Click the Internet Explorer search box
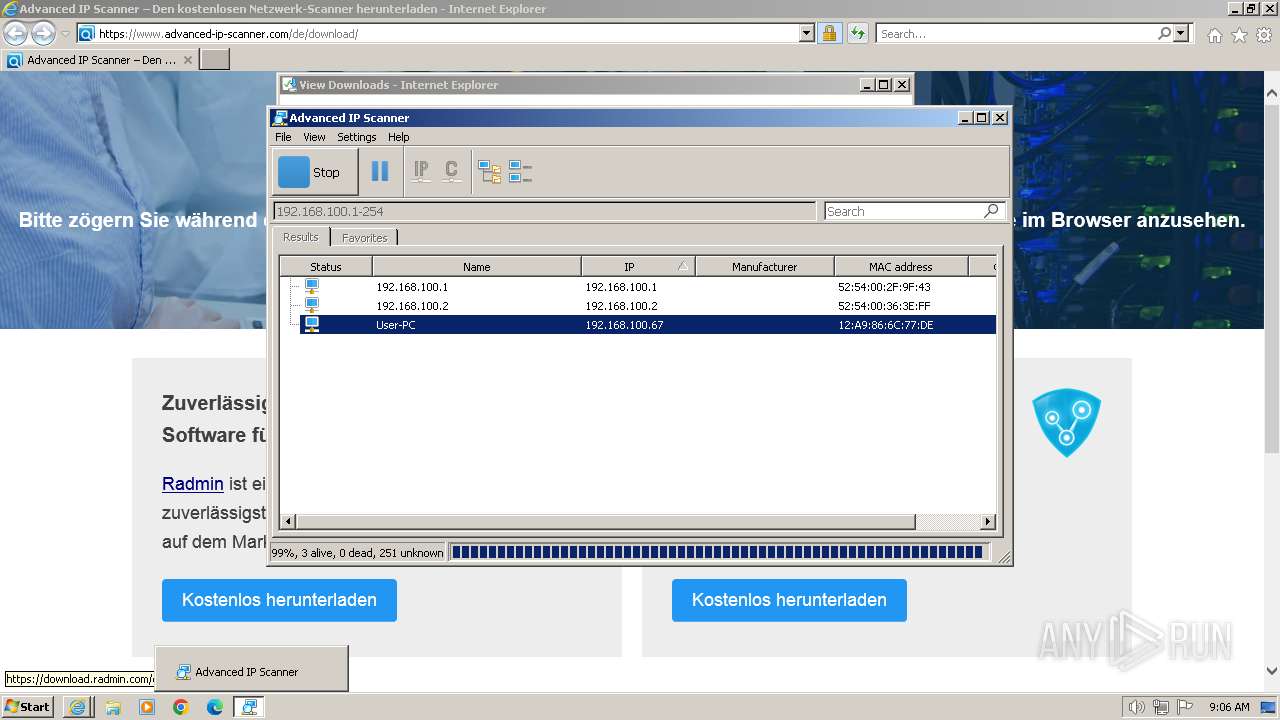 point(1017,33)
